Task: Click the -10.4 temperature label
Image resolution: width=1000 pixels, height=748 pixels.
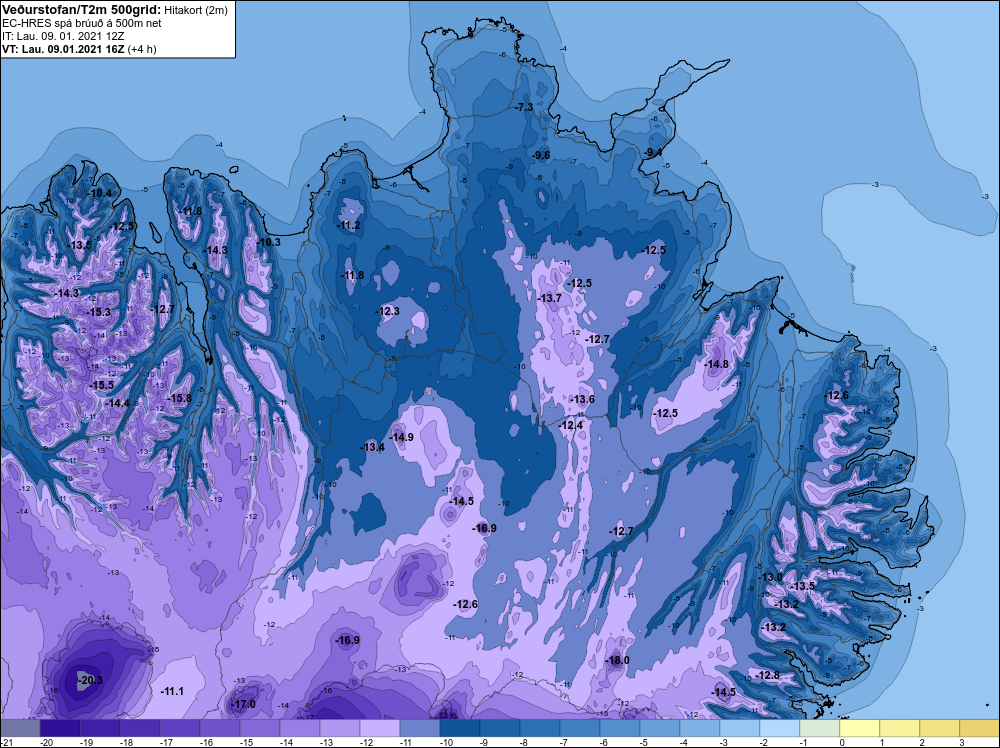Action: click(x=99, y=193)
